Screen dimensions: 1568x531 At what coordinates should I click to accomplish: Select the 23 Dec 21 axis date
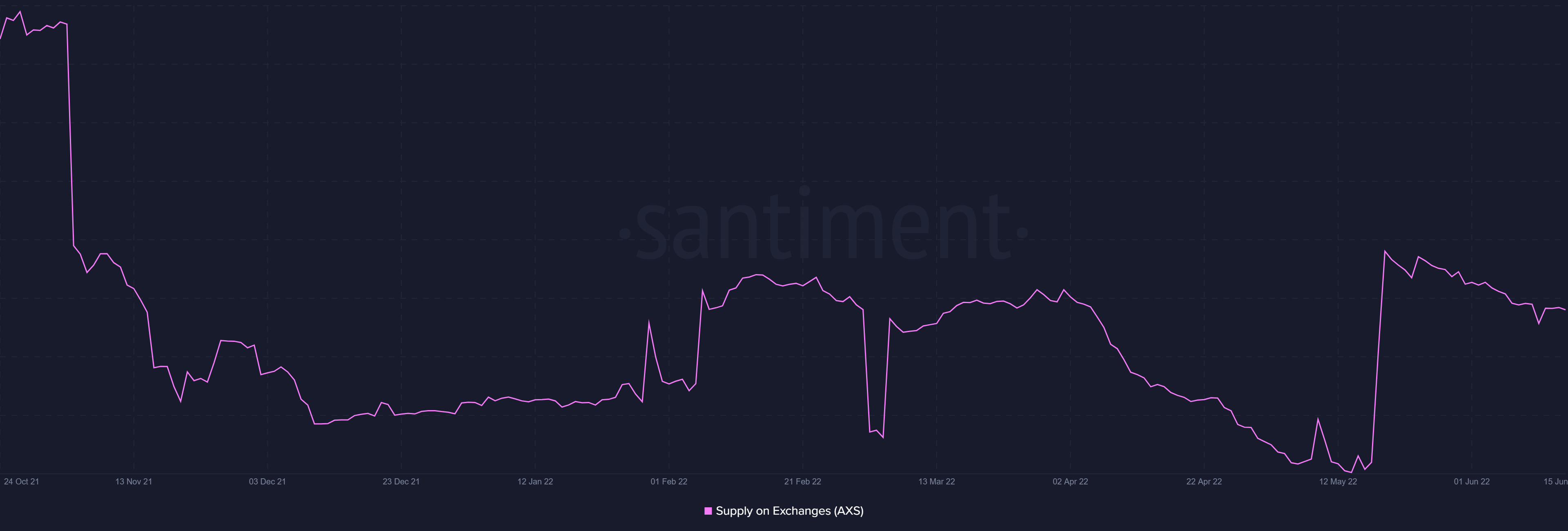click(x=401, y=482)
